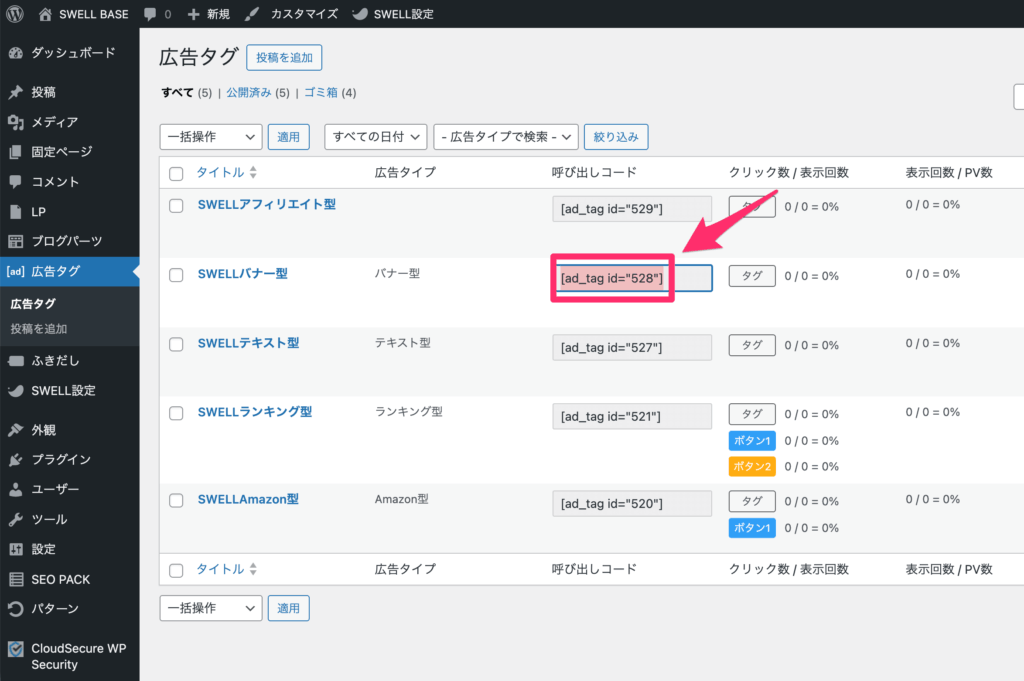Screen dimensions: 1024x681
Task: Click the WordPress logo icon
Action: 15,14
